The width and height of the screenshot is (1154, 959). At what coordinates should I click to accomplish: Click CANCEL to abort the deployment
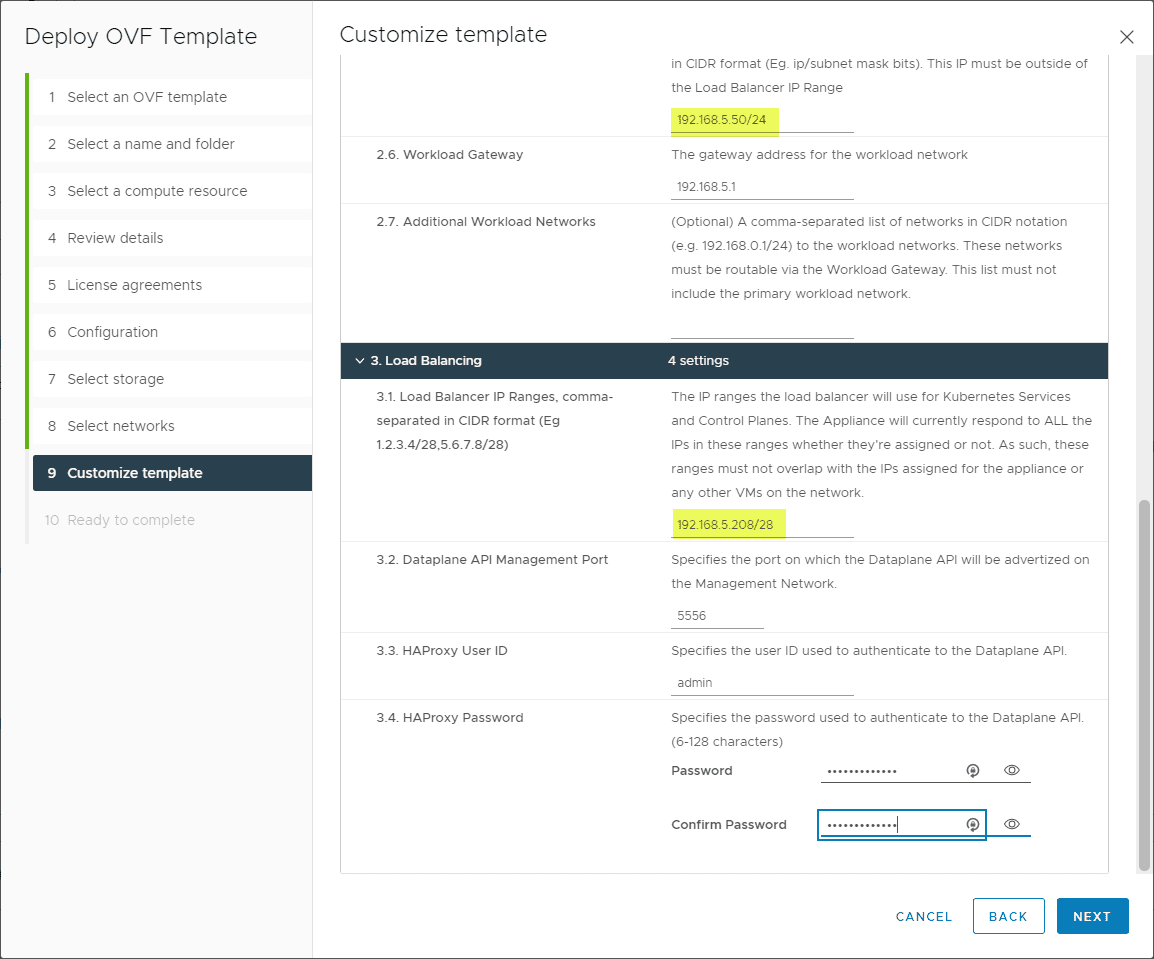point(922,916)
